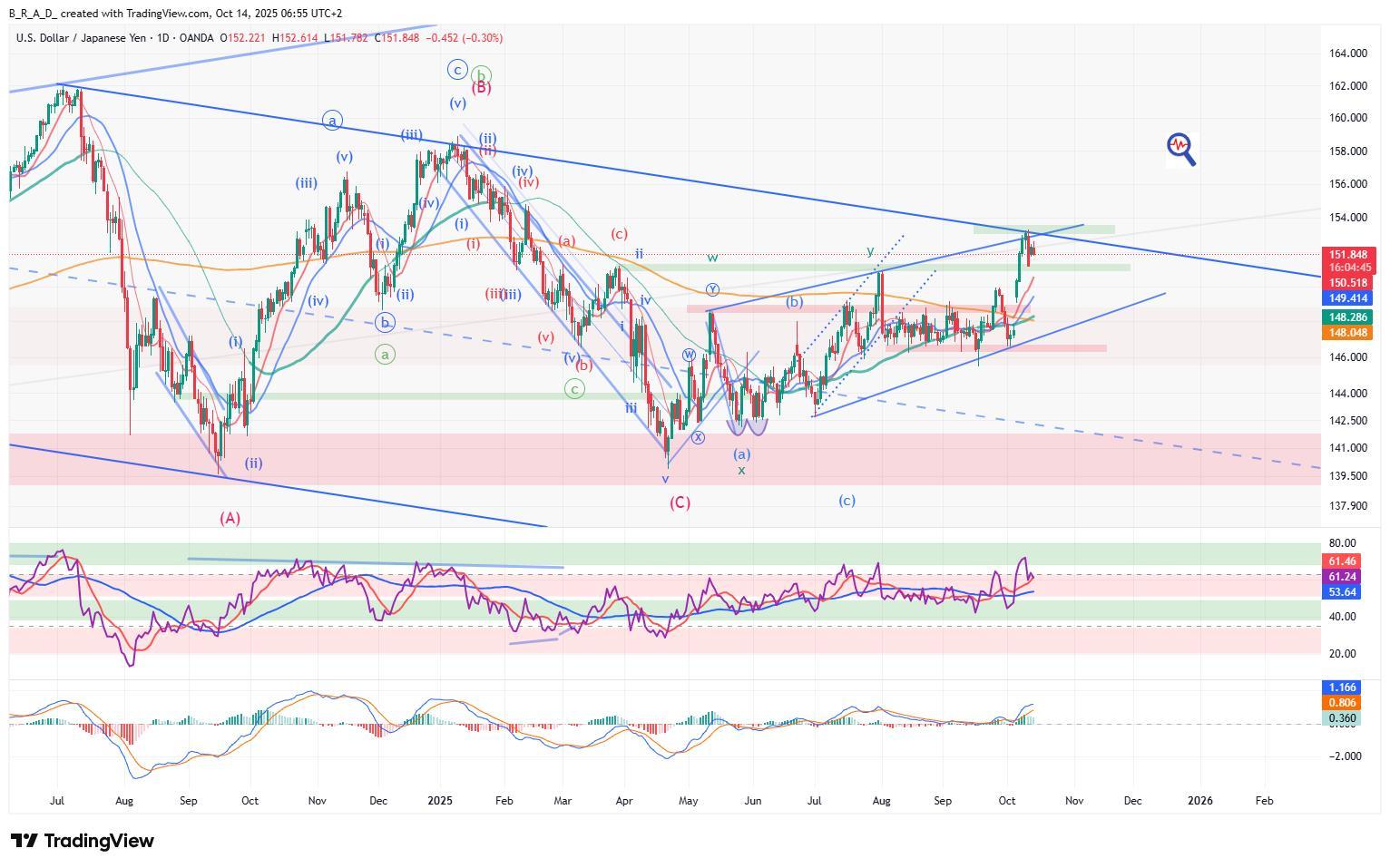
Task: Click the 2026 label on time axis
Action: [1200, 801]
